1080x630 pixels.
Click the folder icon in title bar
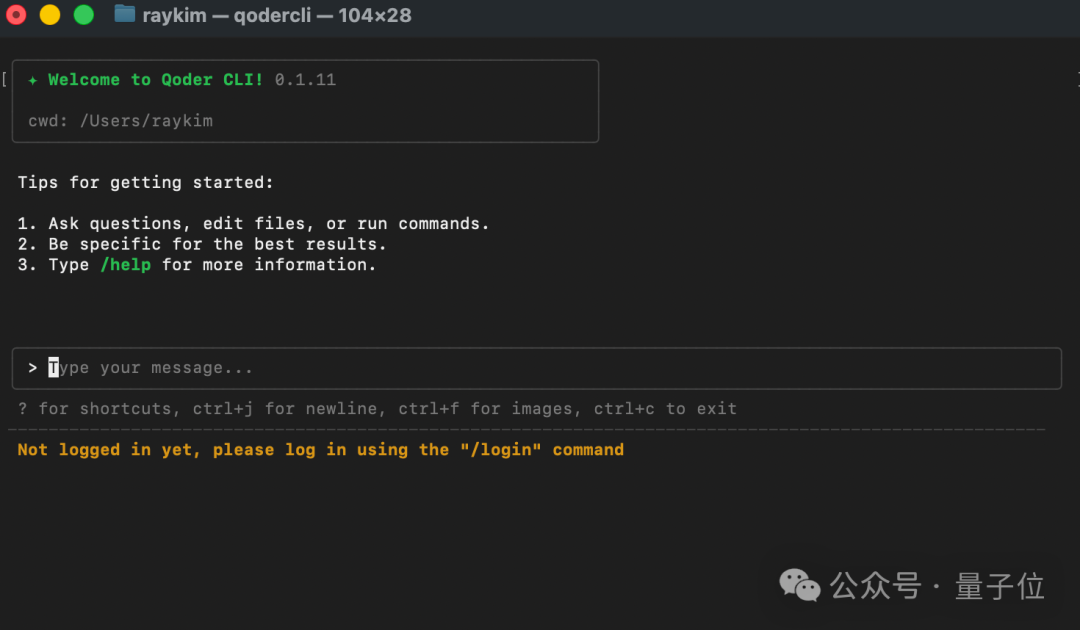point(125,14)
